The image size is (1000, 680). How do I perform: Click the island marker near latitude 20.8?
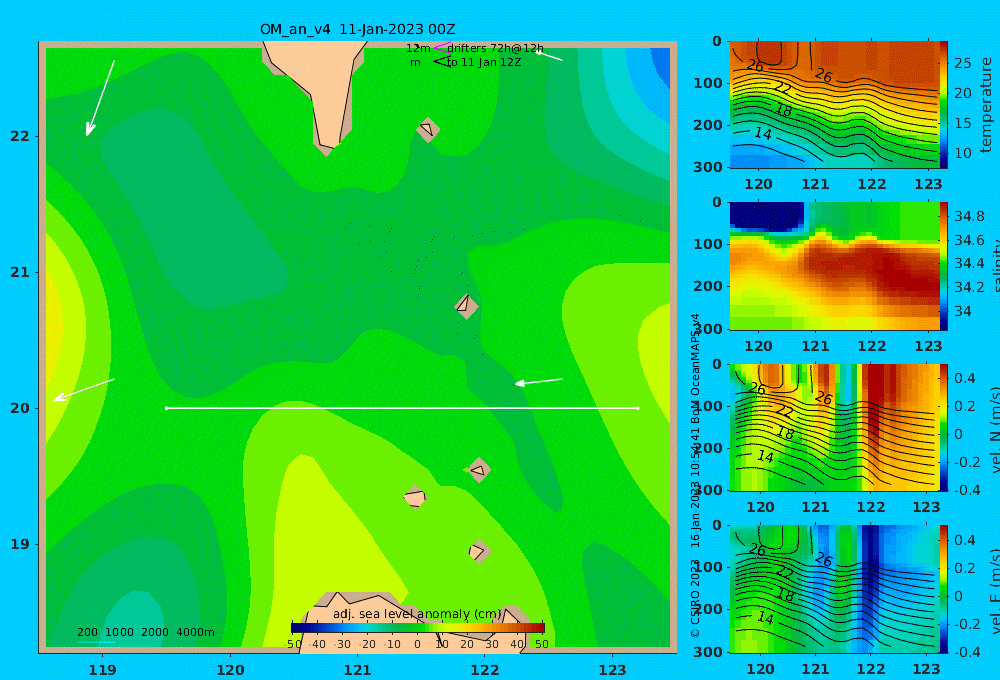pos(466,306)
